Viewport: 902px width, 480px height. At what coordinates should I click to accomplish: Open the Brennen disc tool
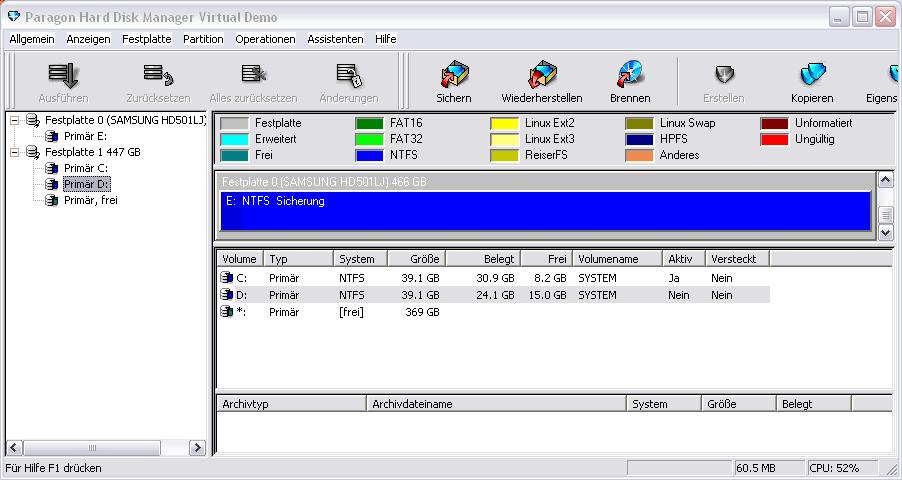(630, 74)
